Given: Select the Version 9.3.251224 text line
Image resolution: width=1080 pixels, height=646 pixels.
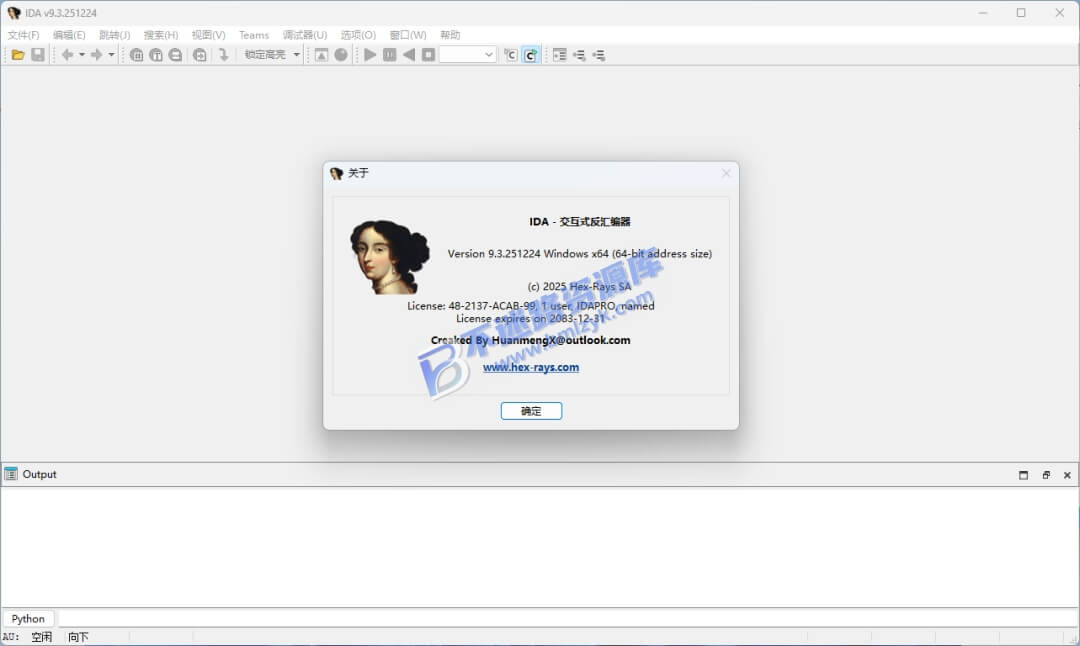Looking at the screenshot, I should click(579, 254).
